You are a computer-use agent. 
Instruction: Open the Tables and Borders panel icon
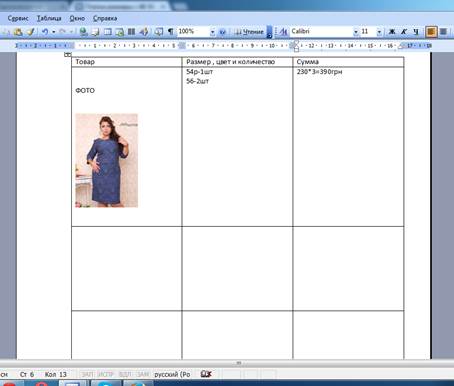(x=95, y=32)
